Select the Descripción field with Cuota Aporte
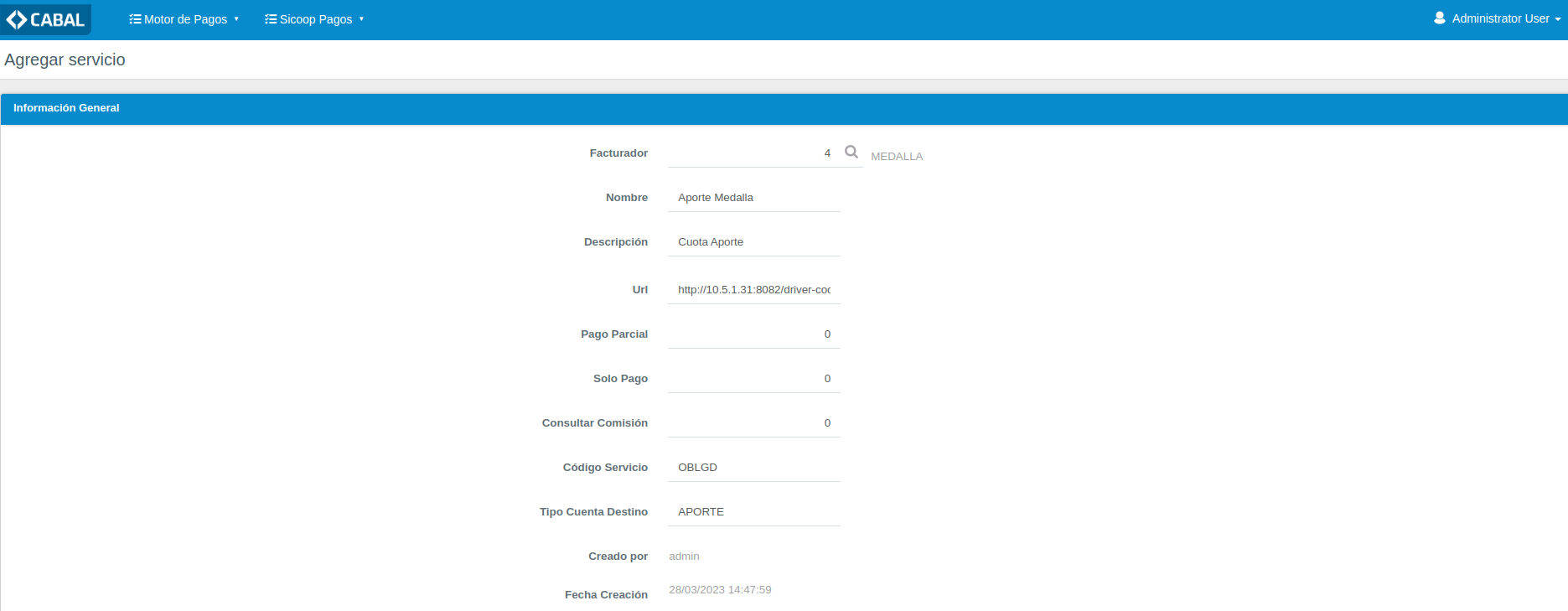 753,242
